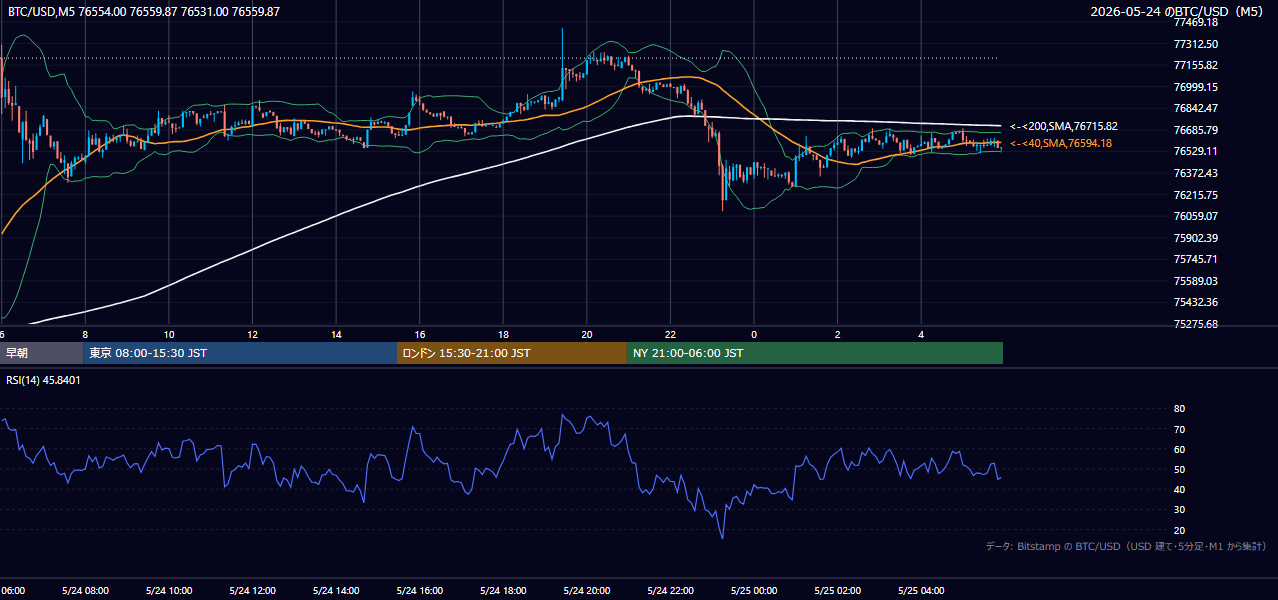The height and width of the screenshot is (600, 1278).
Task: Select the 40 SMA label 76594.18
Action: click(x=1060, y=143)
